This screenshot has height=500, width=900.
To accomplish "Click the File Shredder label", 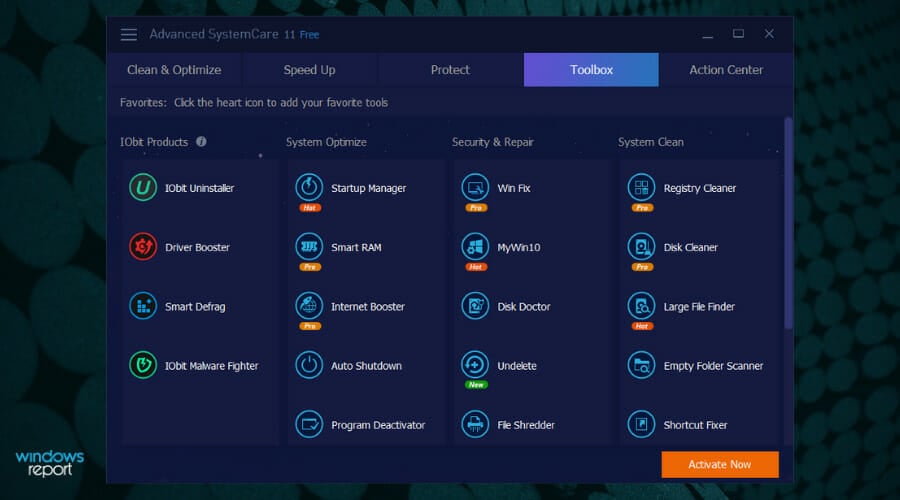I will point(526,425).
